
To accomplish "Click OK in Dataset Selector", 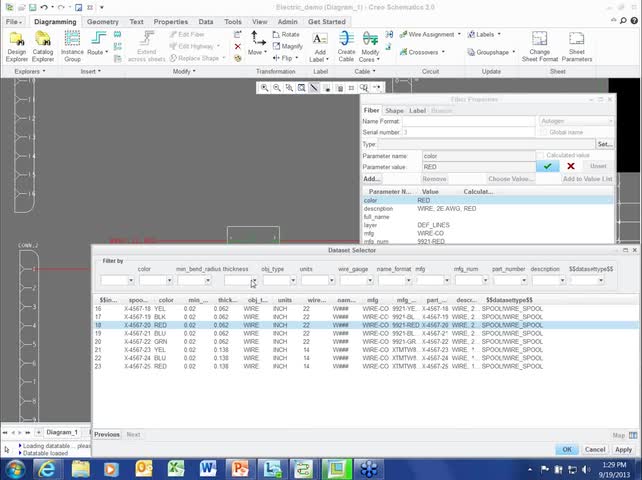I will (567, 449).
